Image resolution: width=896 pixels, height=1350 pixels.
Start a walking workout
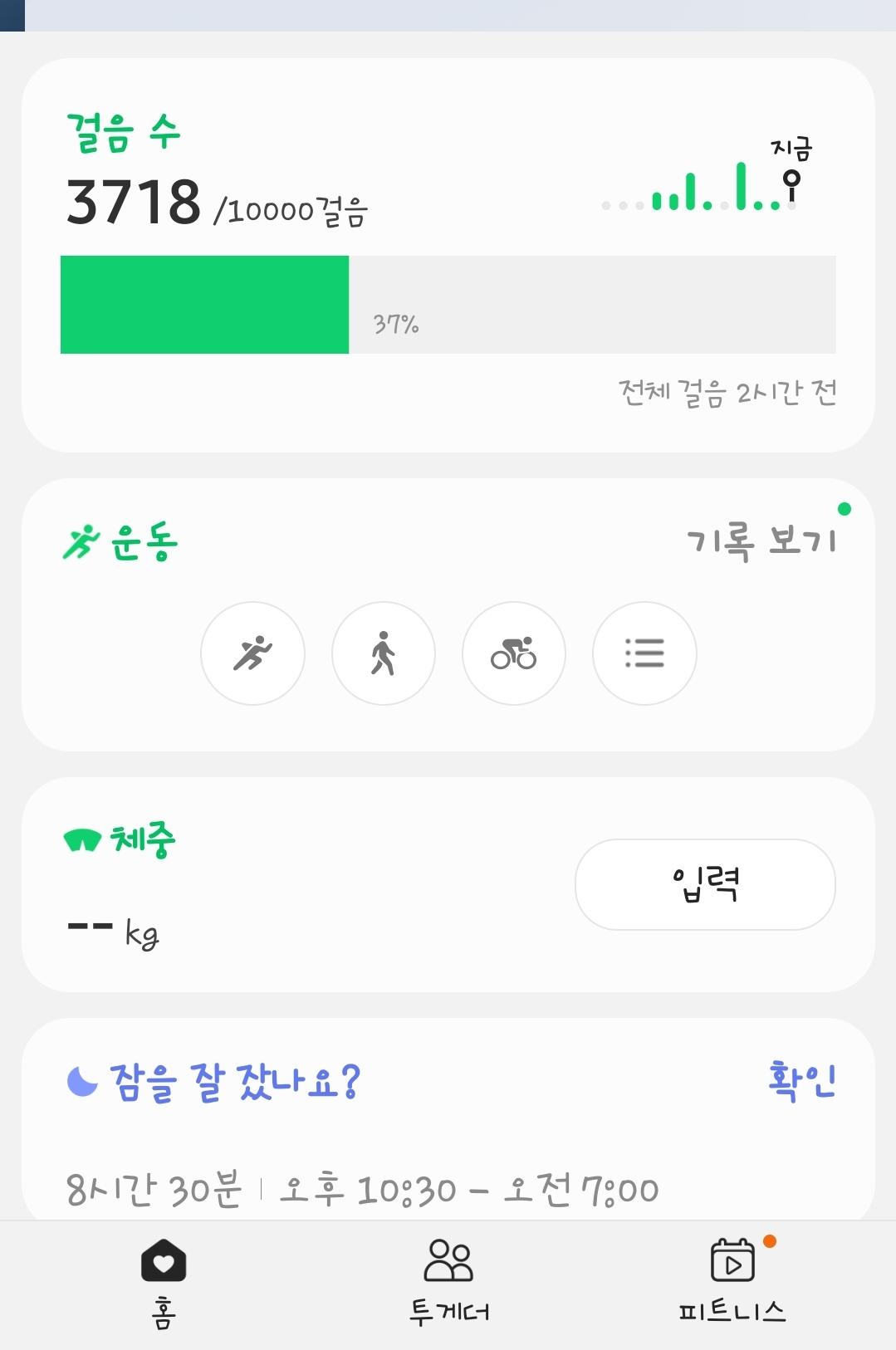pos(383,653)
